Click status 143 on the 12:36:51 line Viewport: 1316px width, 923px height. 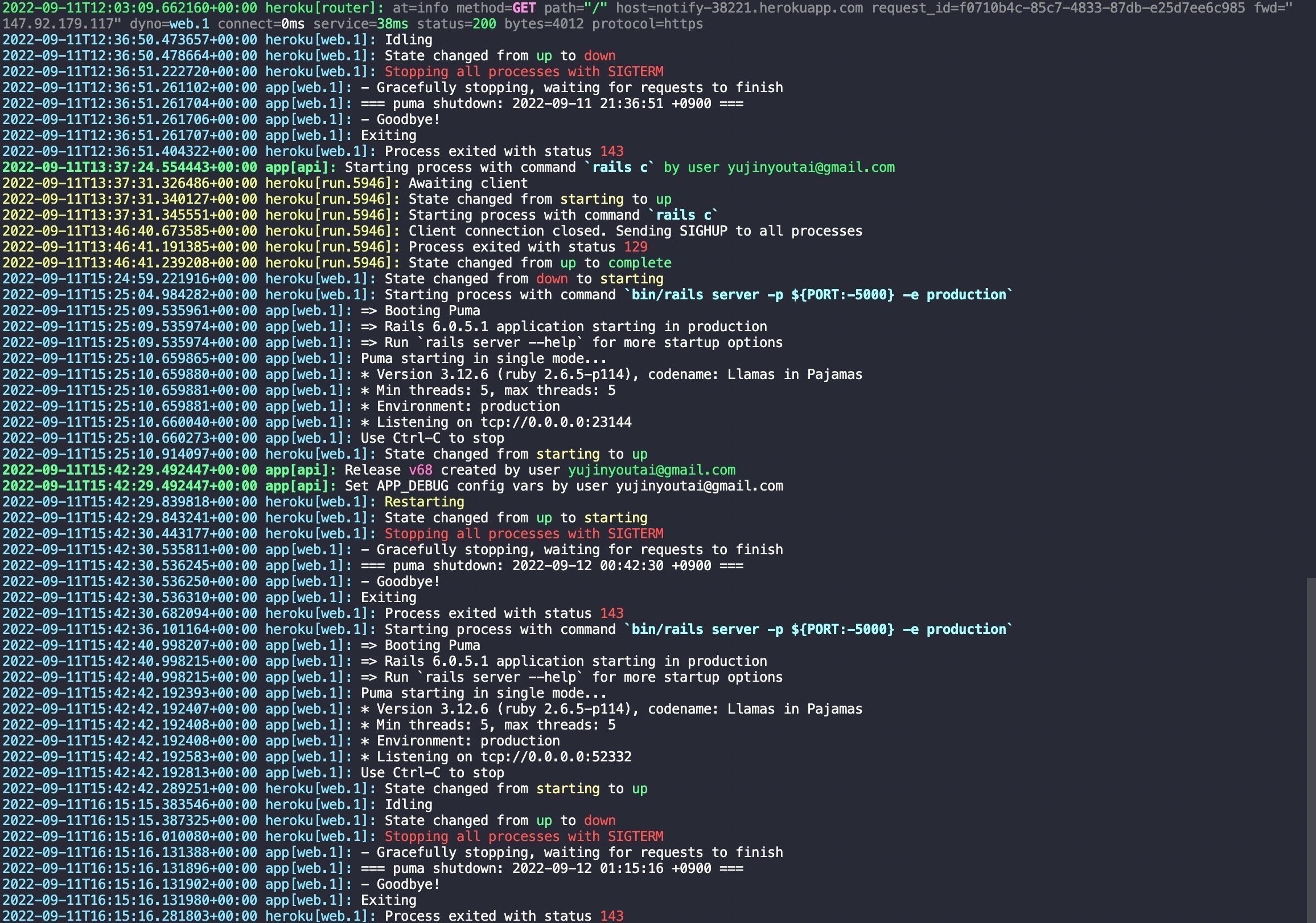coord(611,152)
